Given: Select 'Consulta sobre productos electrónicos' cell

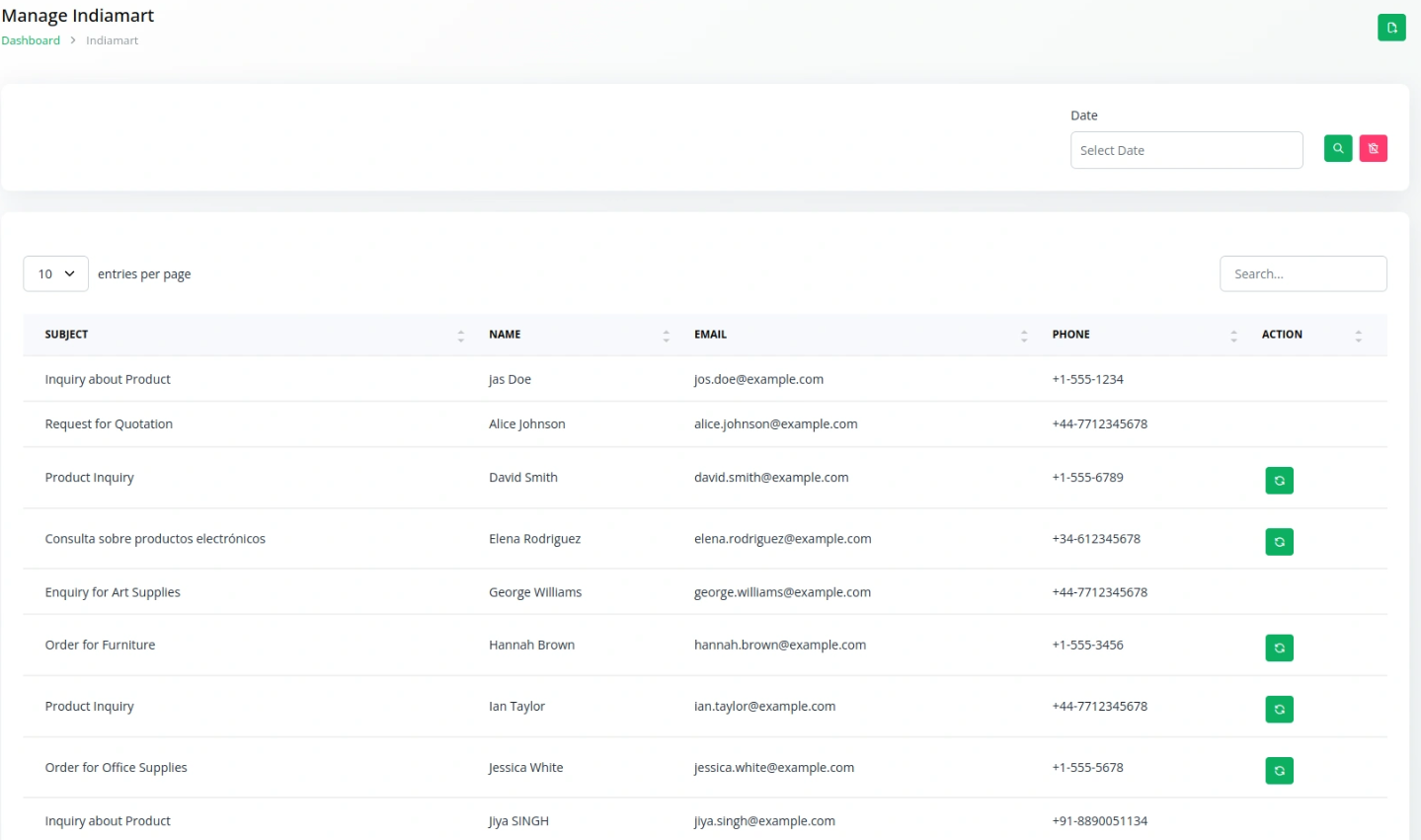Looking at the screenshot, I should pyautogui.click(x=155, y=539).
